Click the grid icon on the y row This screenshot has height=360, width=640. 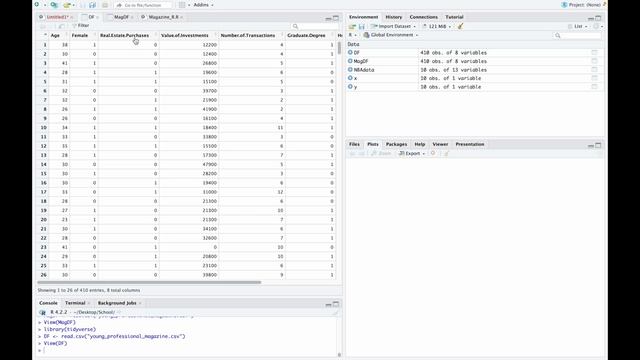pyautogui.click(x=594, y=87)
